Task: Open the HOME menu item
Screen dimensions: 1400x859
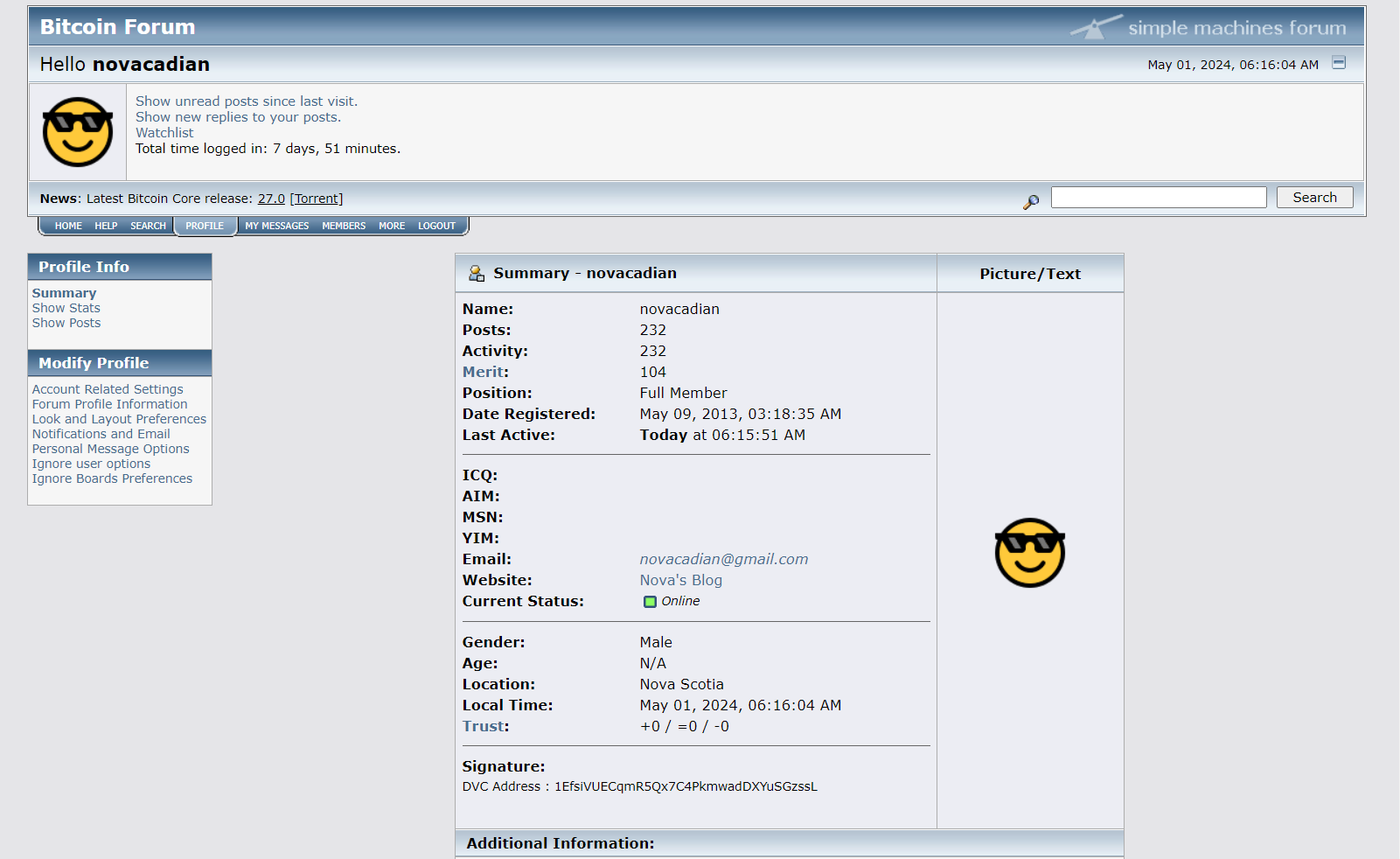Action: pos(68,226)
